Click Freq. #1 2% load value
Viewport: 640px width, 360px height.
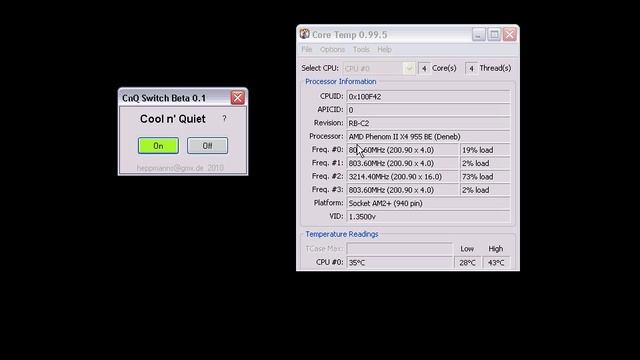485,163
